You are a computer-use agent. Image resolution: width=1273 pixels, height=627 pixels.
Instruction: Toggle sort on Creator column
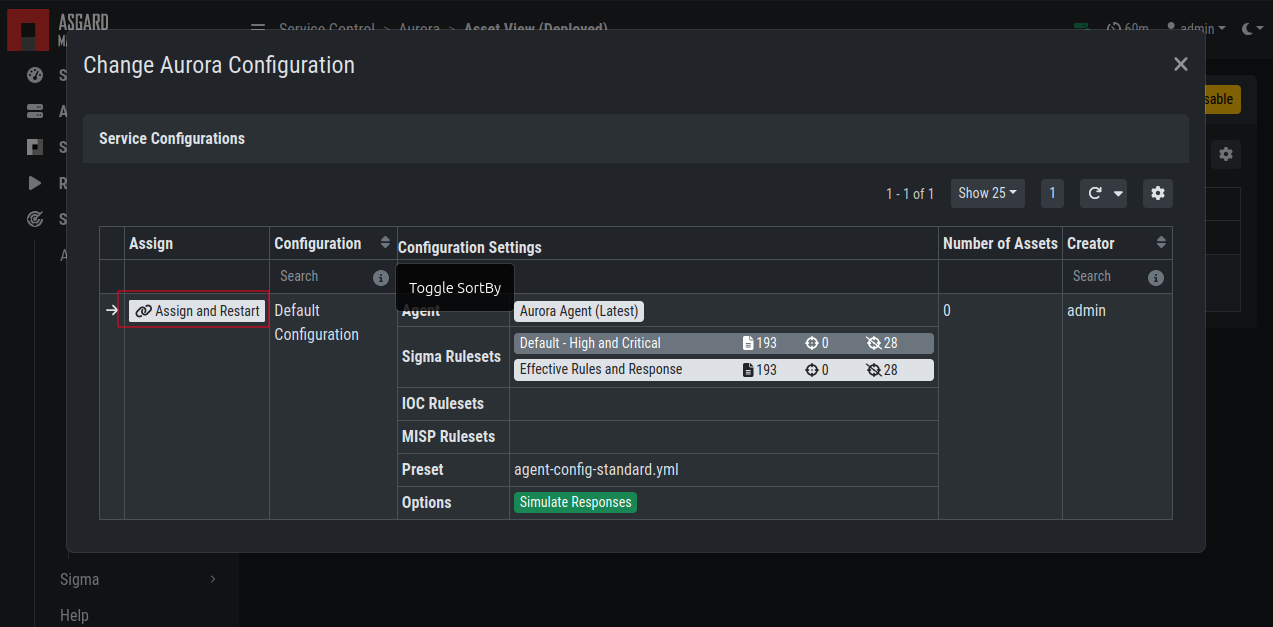[1161, 243]
